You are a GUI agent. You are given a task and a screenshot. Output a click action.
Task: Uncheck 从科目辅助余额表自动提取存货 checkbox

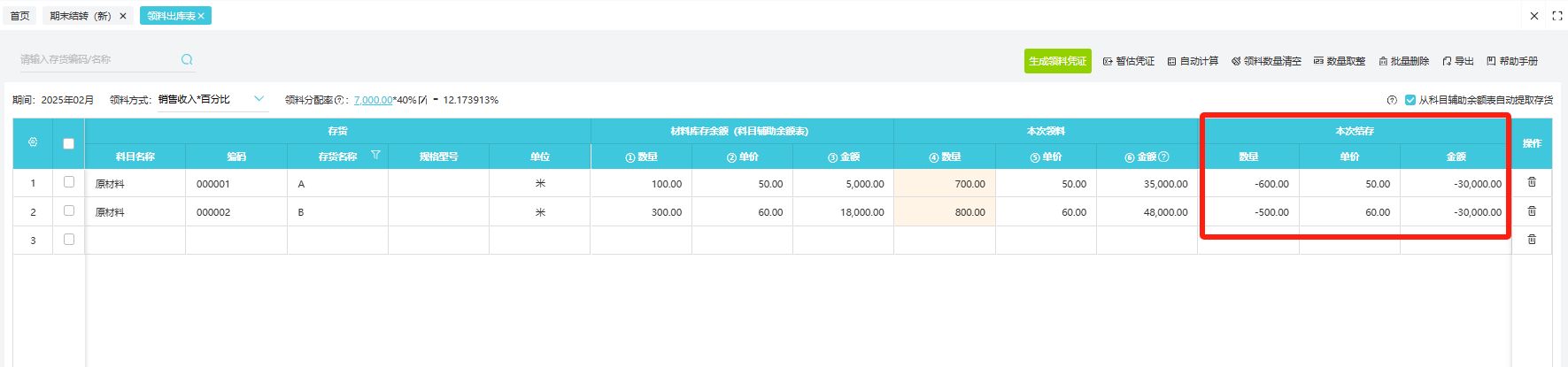pos(1410,100)
